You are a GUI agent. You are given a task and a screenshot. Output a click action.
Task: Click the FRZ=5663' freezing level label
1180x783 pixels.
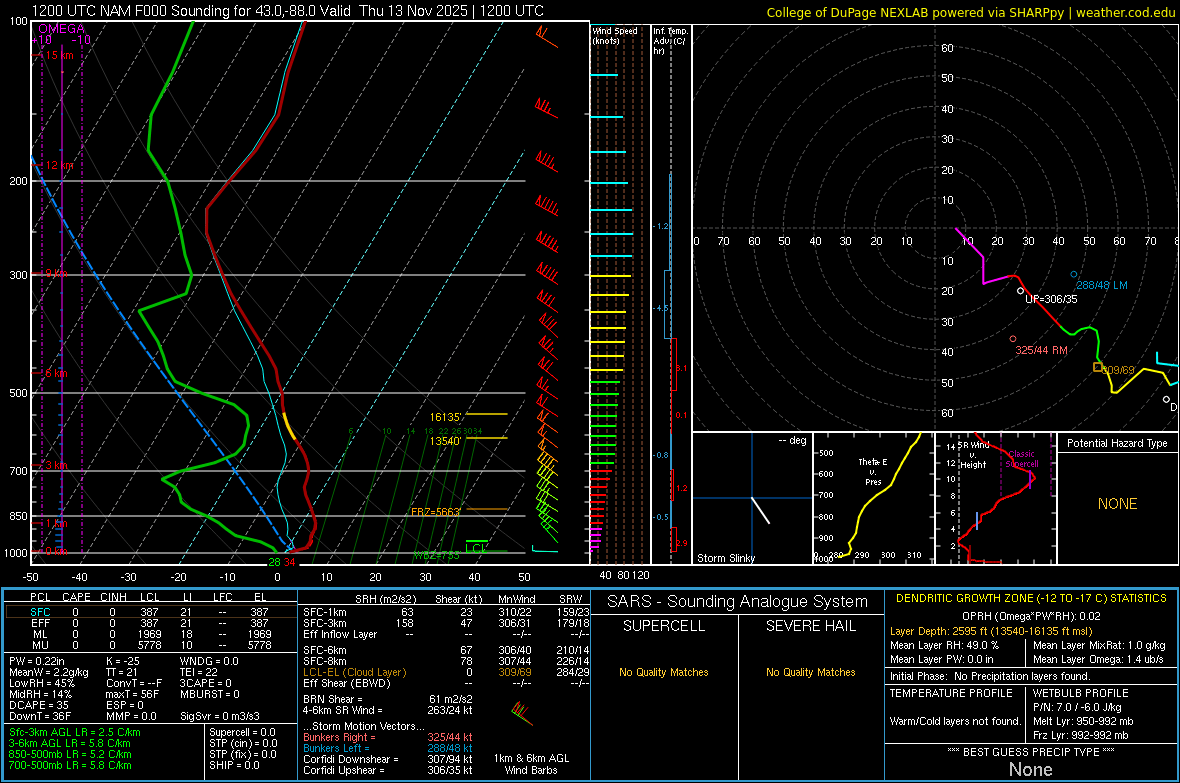click(x=435, y=512)
